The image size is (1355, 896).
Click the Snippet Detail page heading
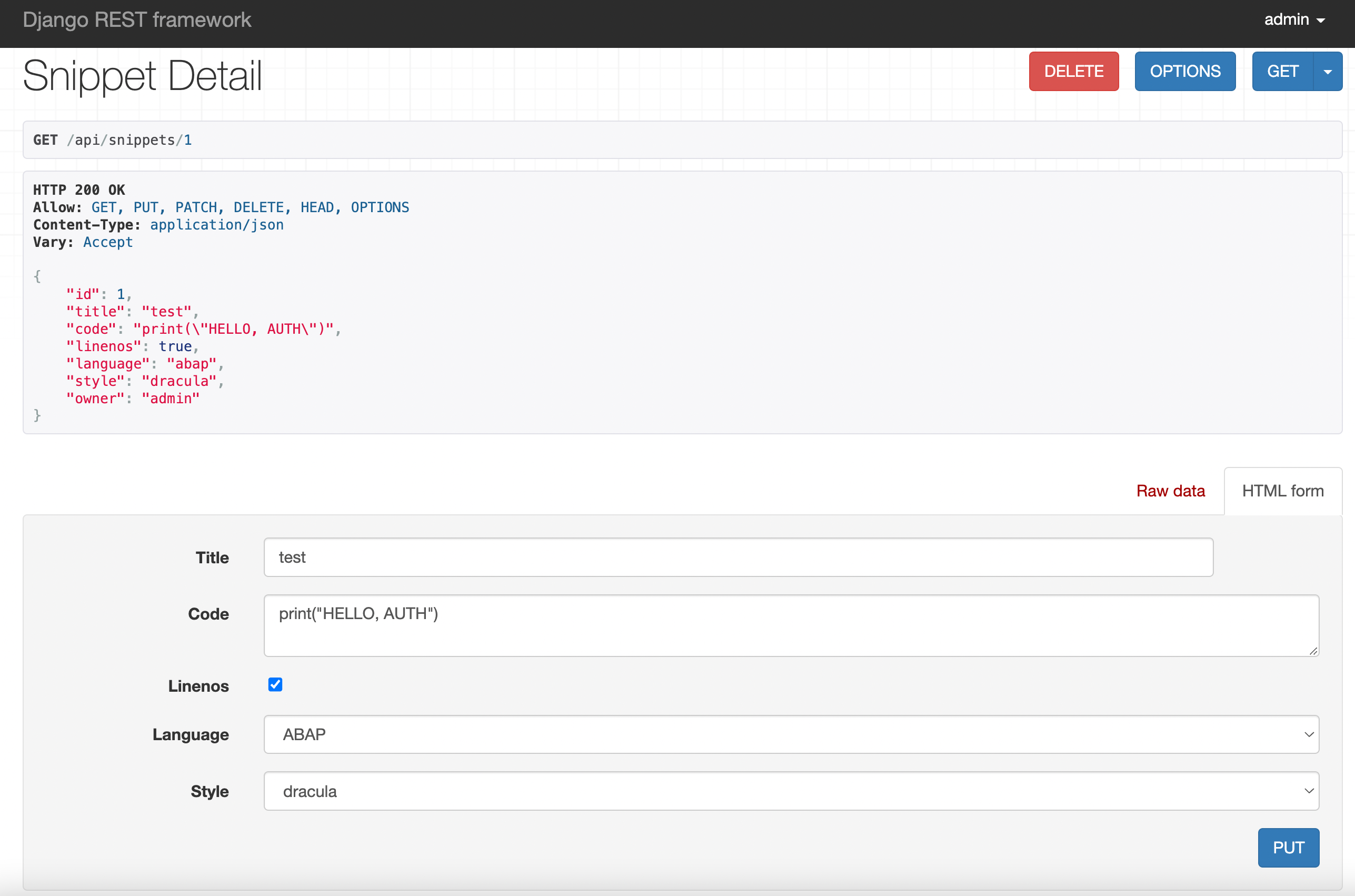[x=142, y=76]
